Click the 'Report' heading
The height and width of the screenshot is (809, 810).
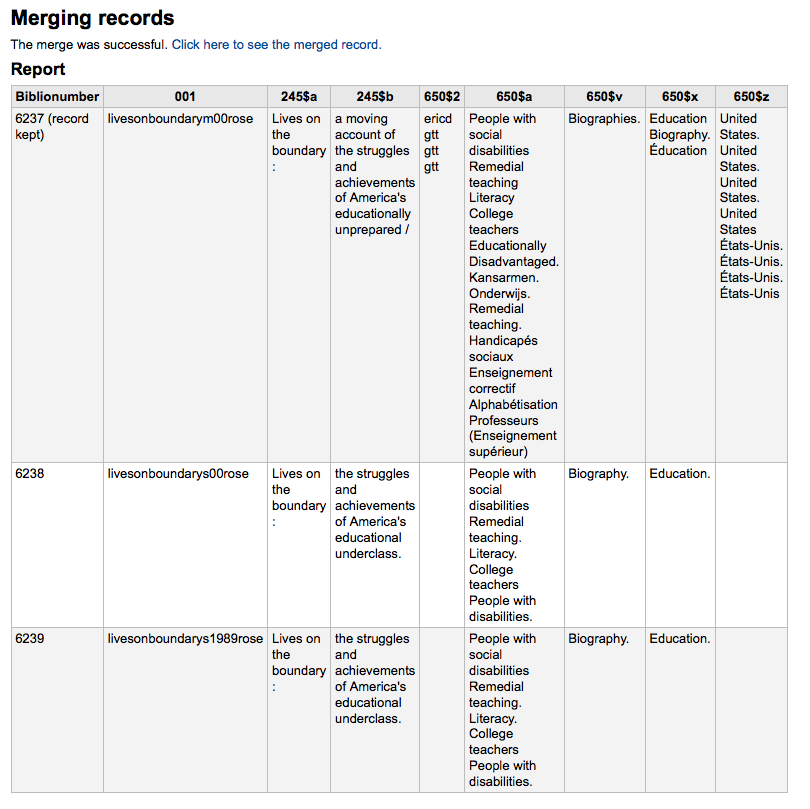(x=38, y=70)
